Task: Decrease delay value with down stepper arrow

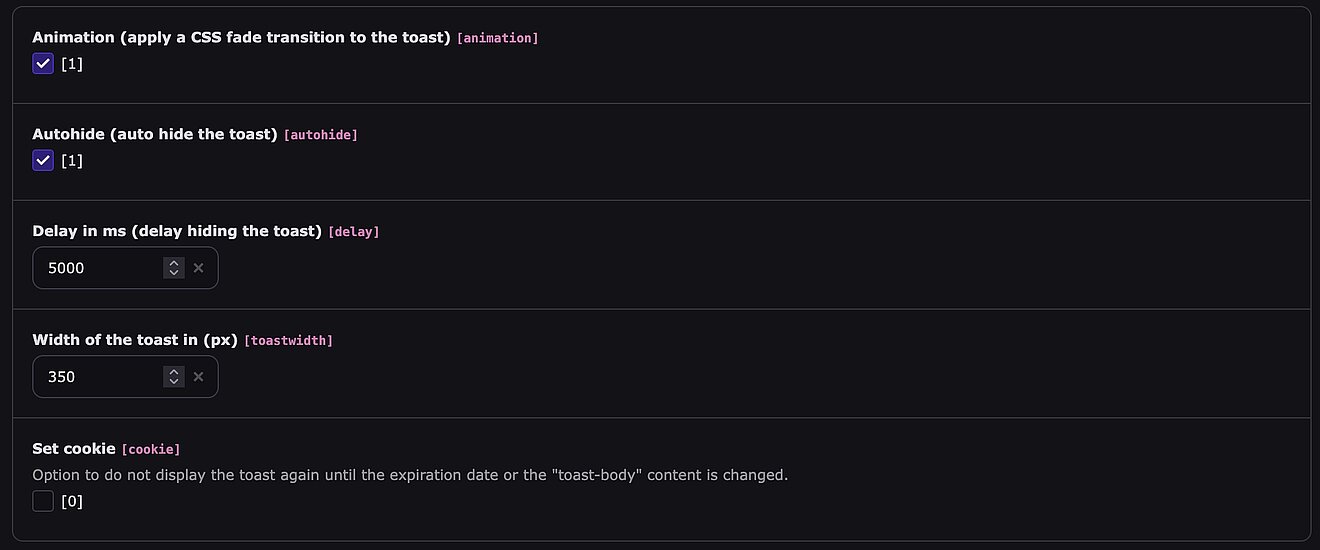Action: point(174,273)
